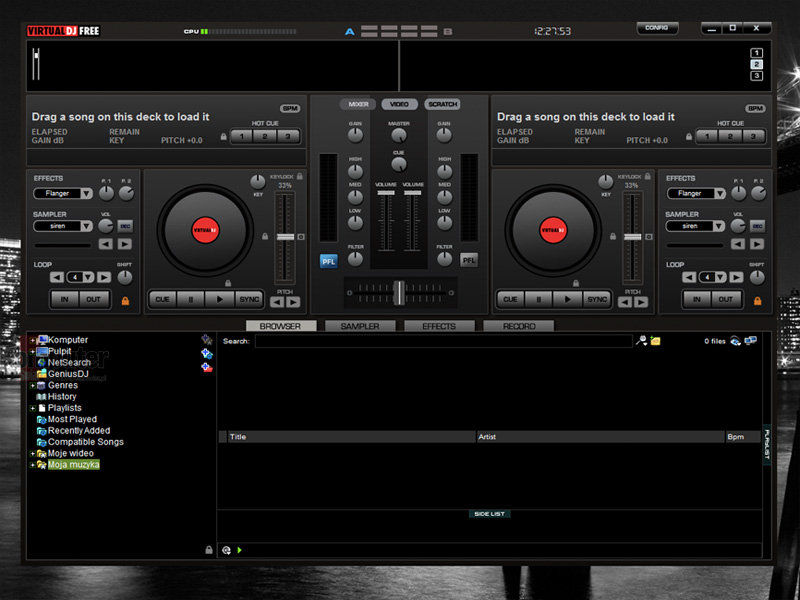Open the VIDEO mixer panel tab

point(399,104)
